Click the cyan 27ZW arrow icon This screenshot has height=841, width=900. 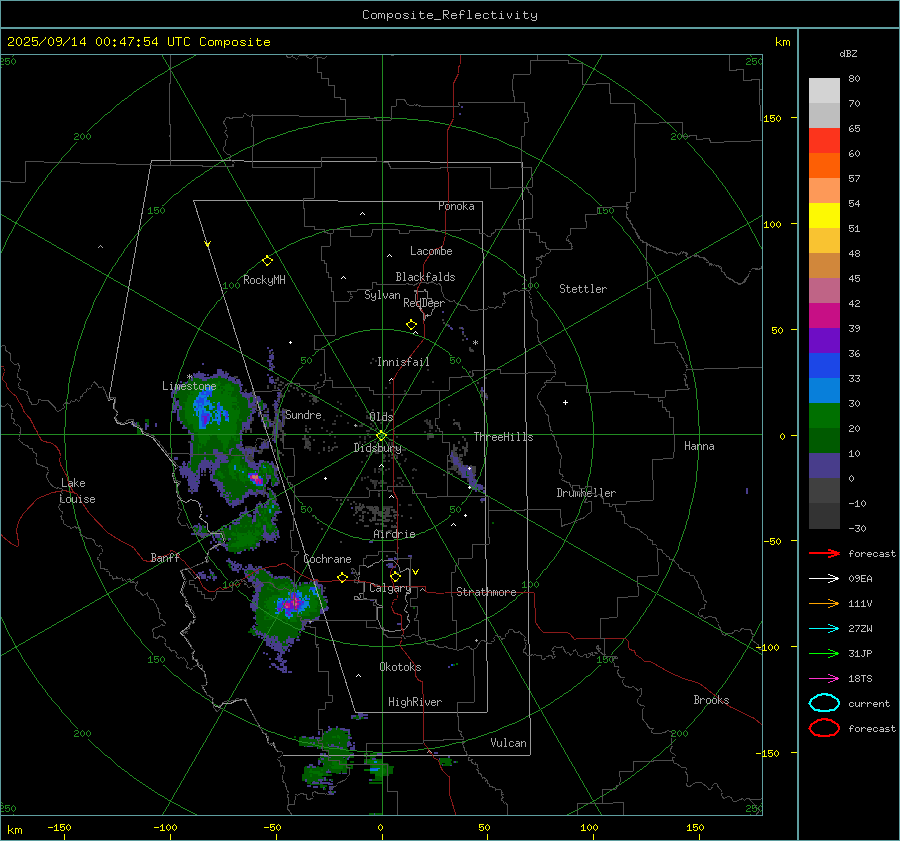[x=824, y=629]
